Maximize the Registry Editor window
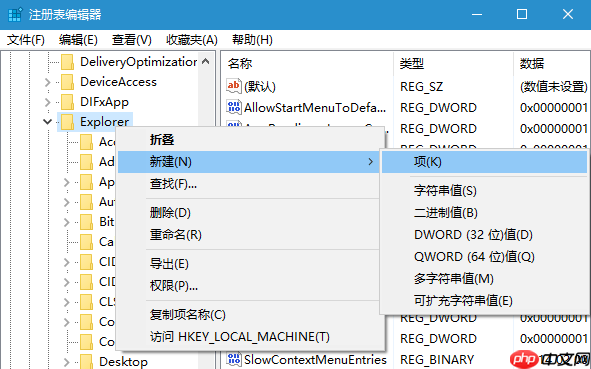Screen dimensions: 591x369 [x=522, y=15]
